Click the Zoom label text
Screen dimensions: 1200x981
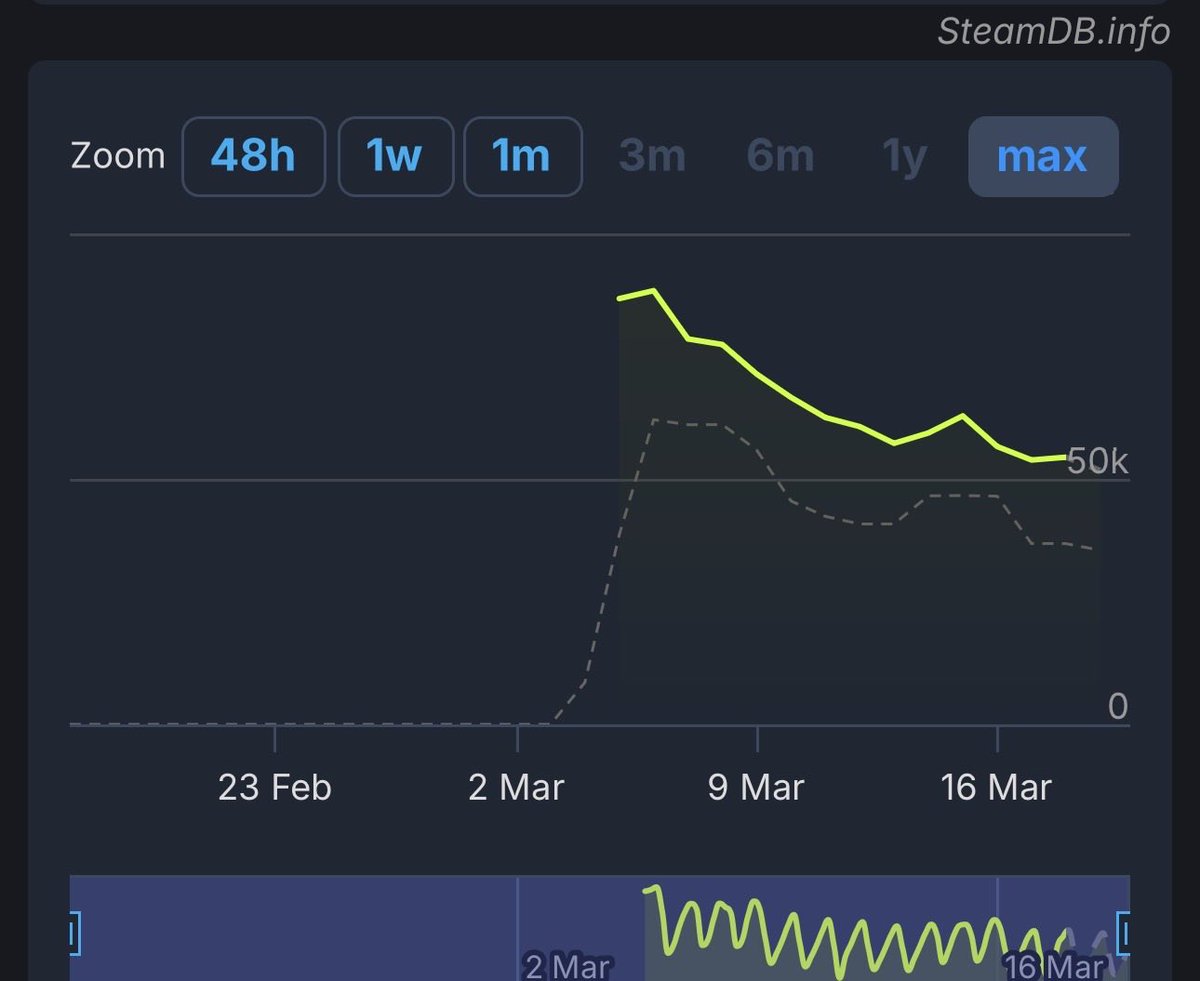[118, 157]
